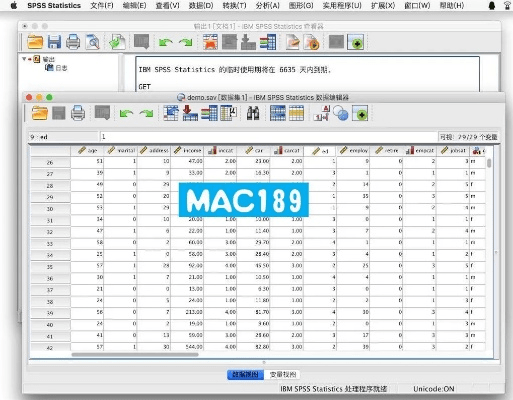Click the Export icon with green arrow
This screenshot has height=400, width=513.
coord(117,42)
